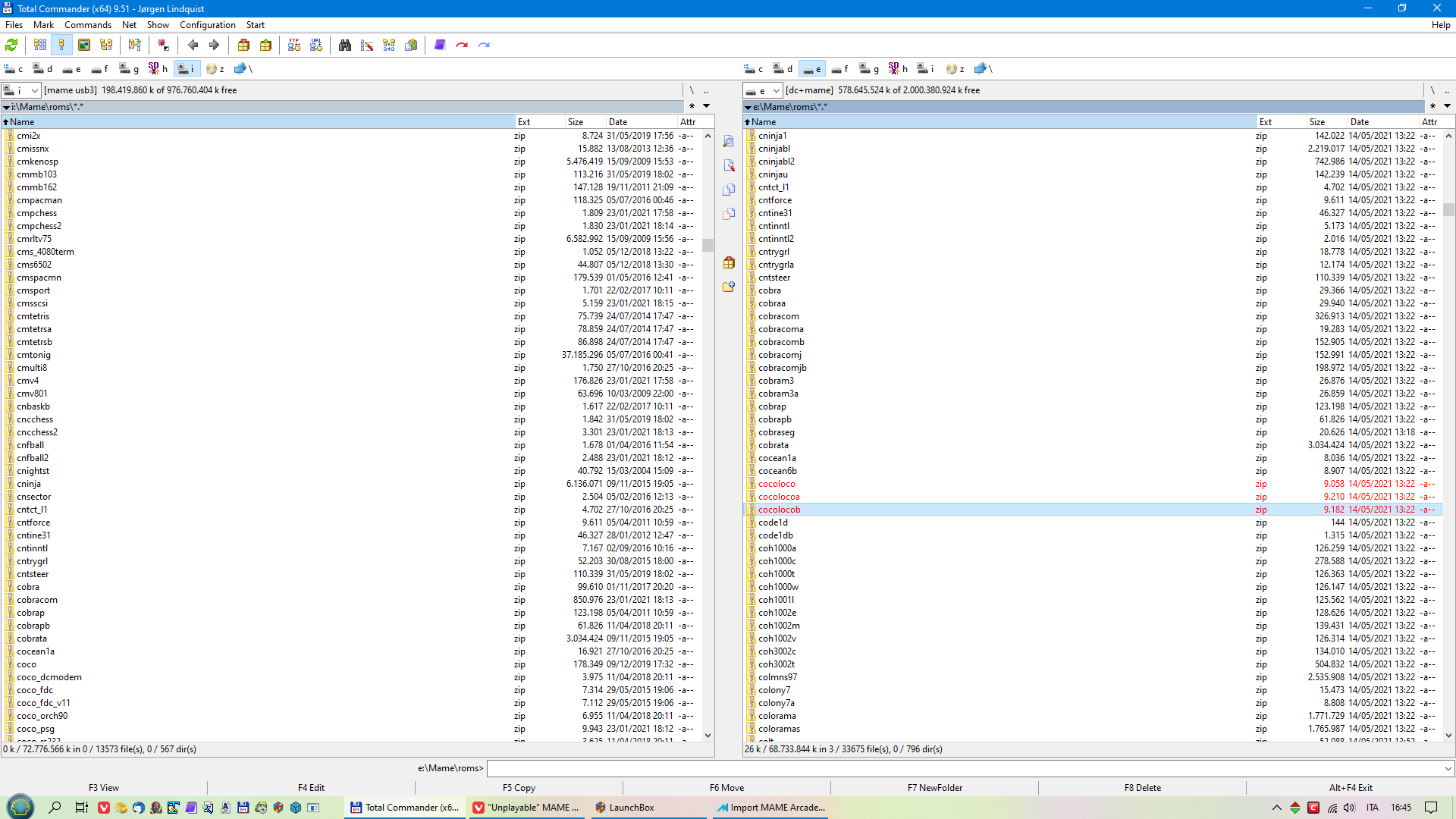This screenshot has height=819, width=1456.
Task: Click the Synchronize directories icon
Action: 389,45
